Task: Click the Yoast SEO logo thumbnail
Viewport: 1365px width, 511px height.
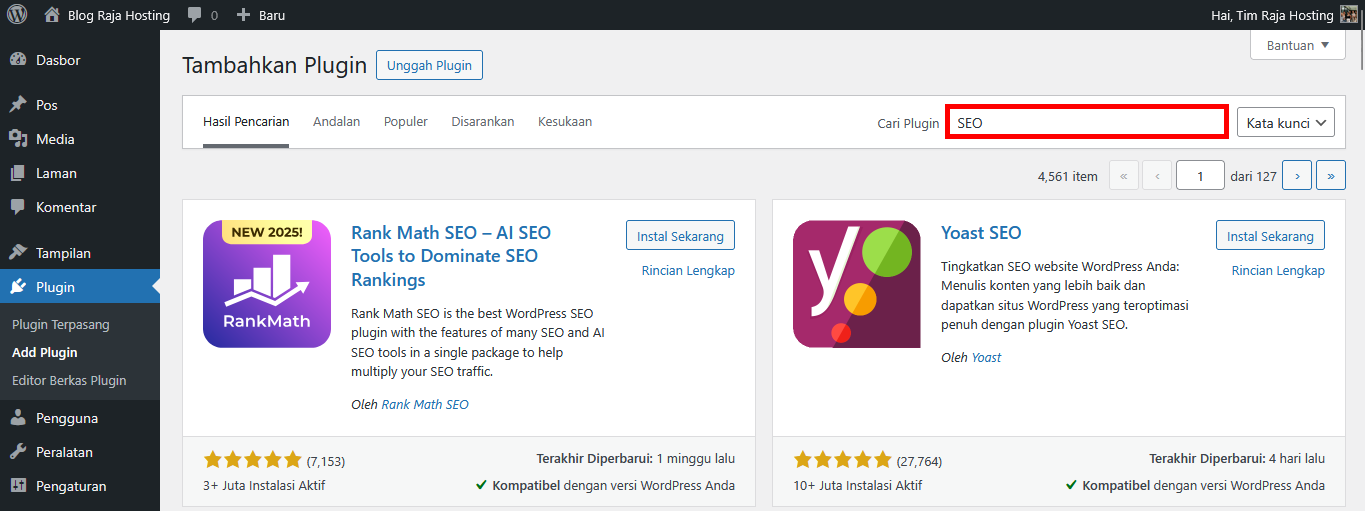Action: pyautogui.click(x=857, y=284)
